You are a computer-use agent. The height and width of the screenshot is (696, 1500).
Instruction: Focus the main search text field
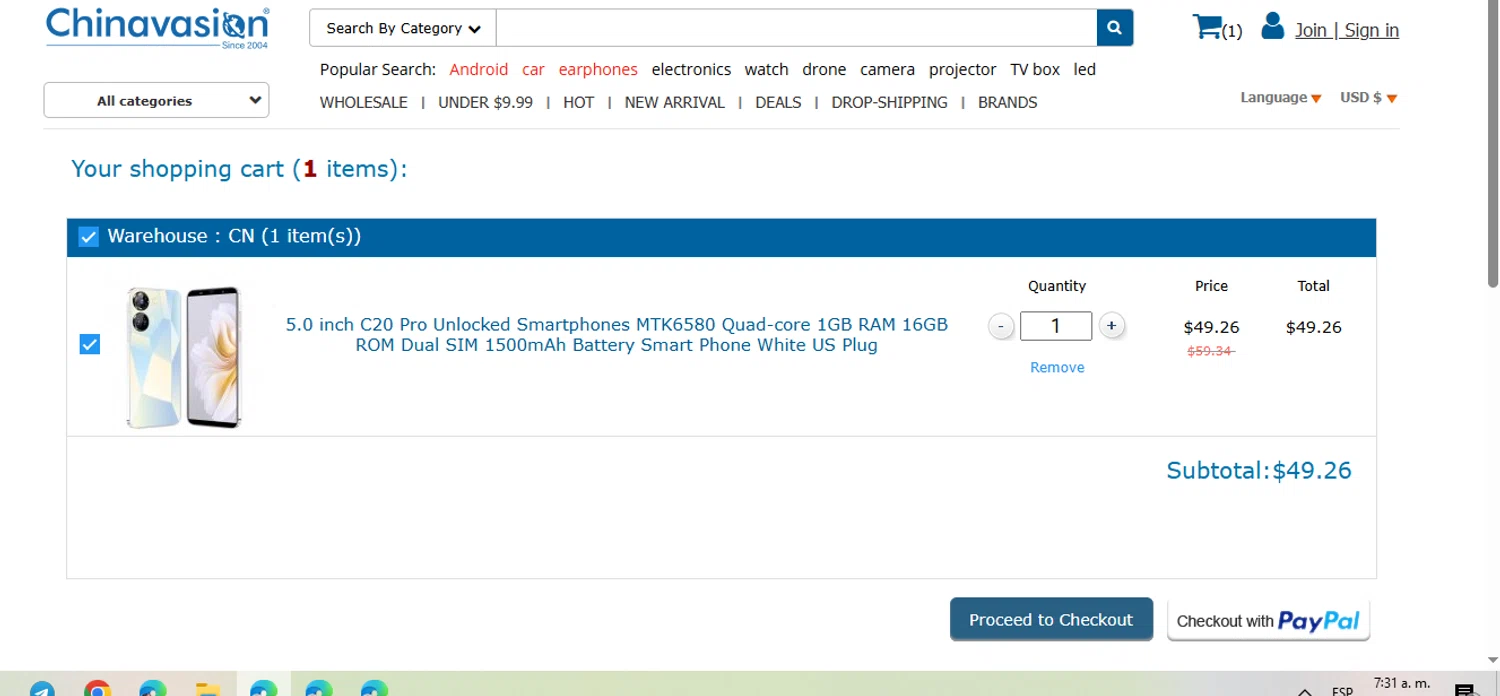click(796, 28)
